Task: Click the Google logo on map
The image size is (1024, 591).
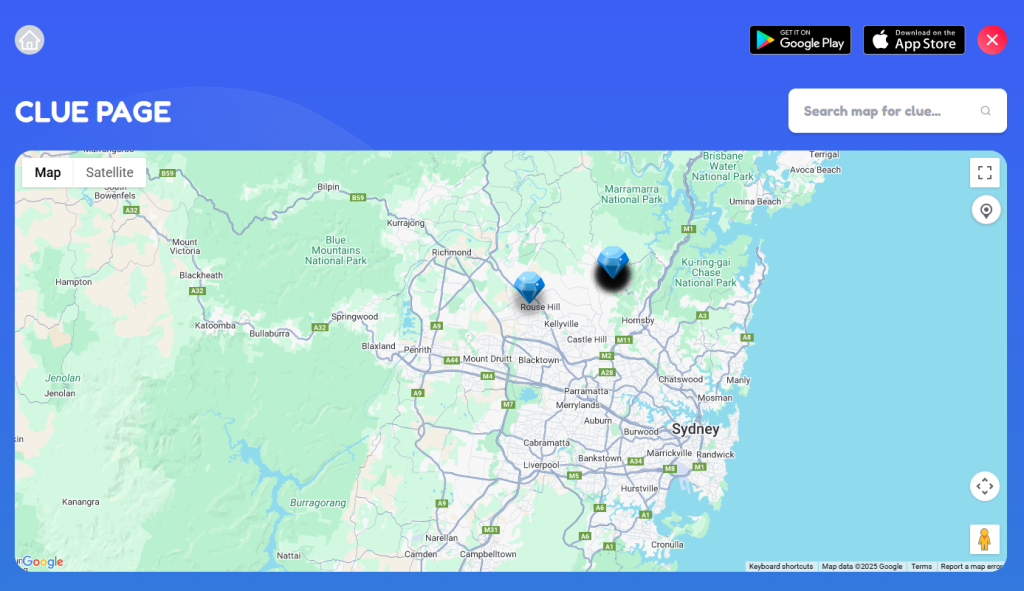Action: coord(43,562)
